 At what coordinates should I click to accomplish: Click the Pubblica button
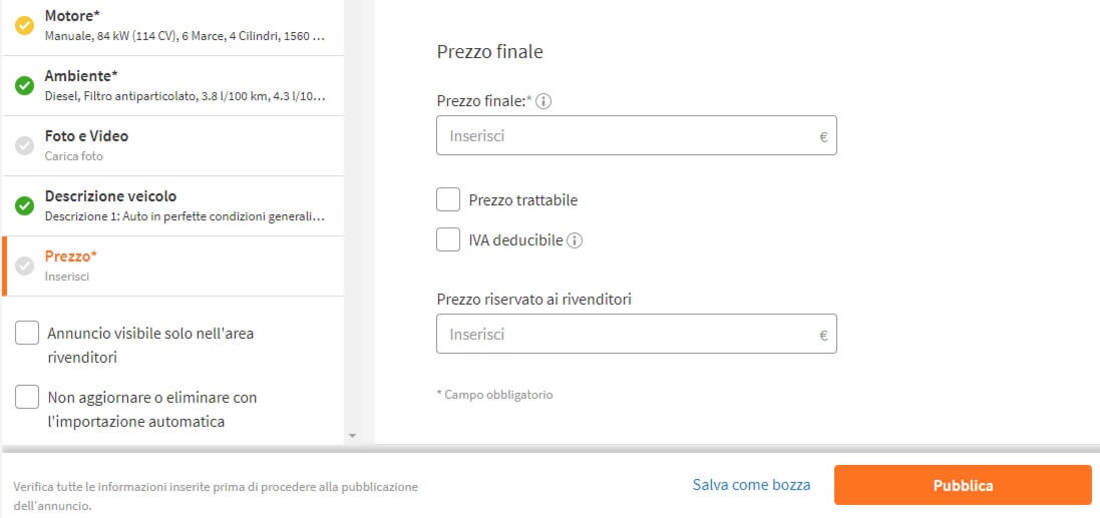(x=962, y=485)
